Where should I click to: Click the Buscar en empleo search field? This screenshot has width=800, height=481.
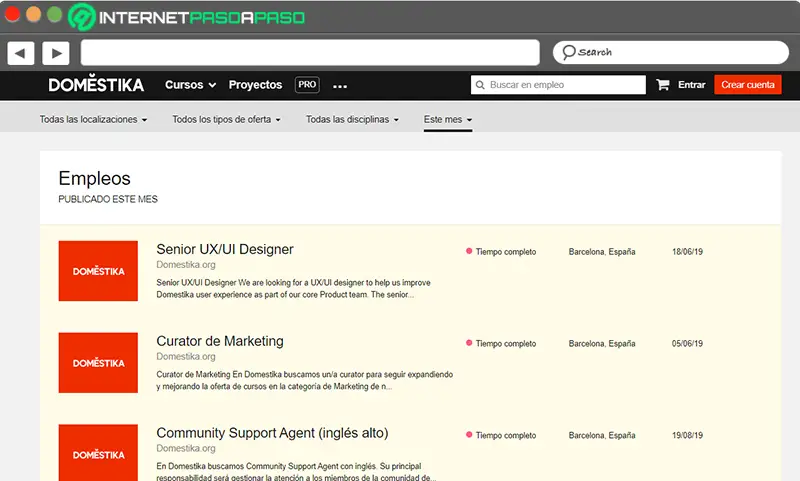(565, 85)
